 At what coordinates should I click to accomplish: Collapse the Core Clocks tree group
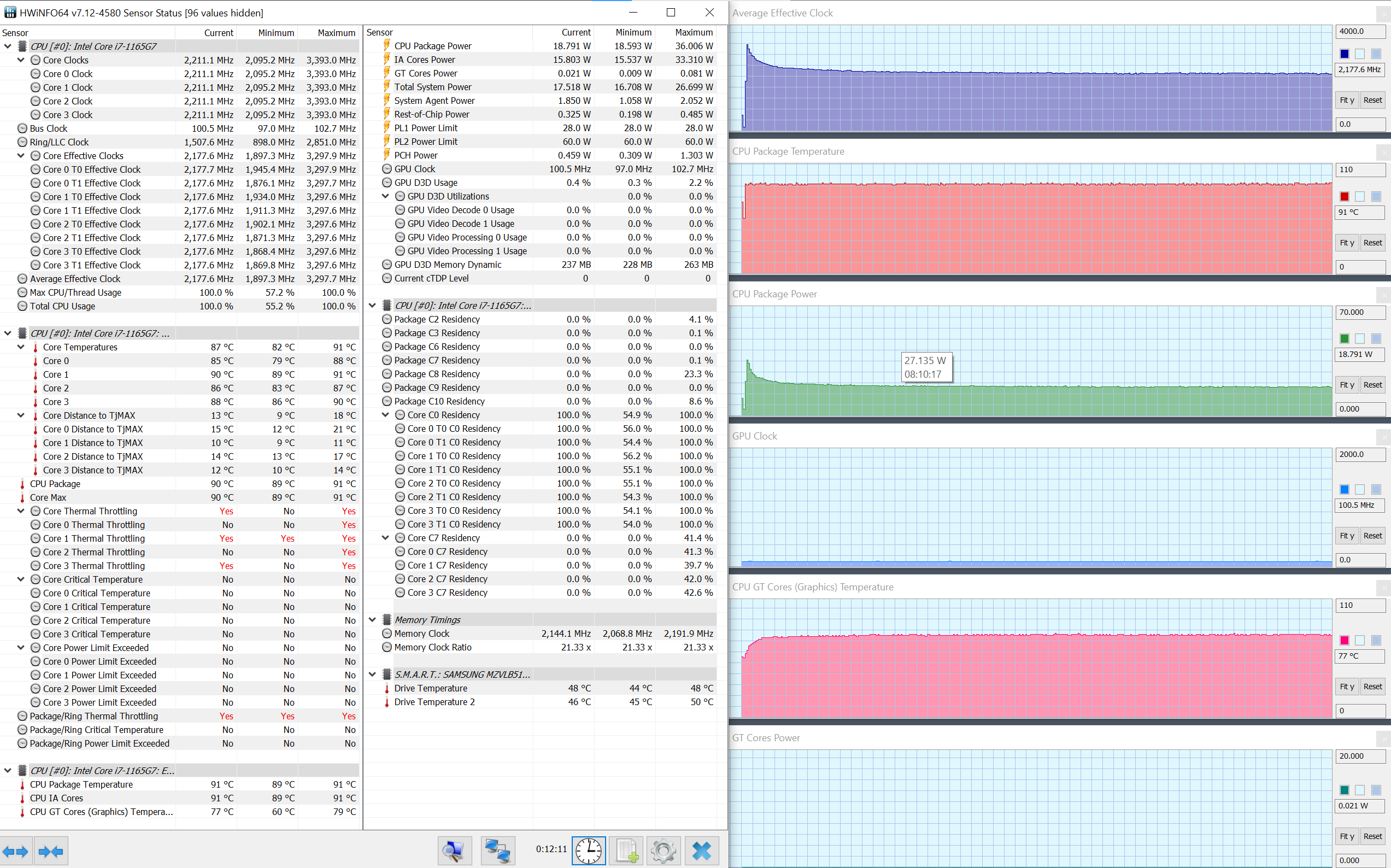[x=21, y=60]
